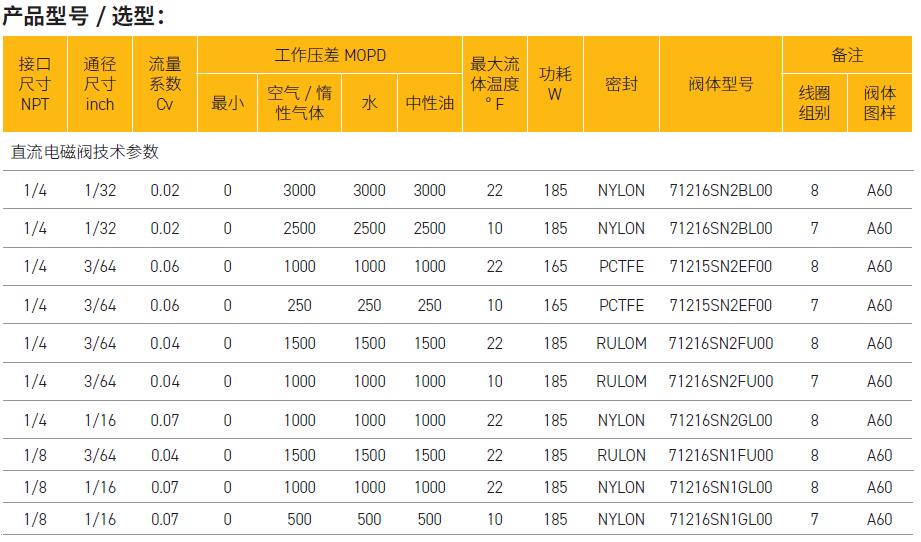Image resolution: width=921 pixels, height=542 pixels.
Task: Click 1/8 in the 71216SN1FU00 row
Action: [35, 456]
